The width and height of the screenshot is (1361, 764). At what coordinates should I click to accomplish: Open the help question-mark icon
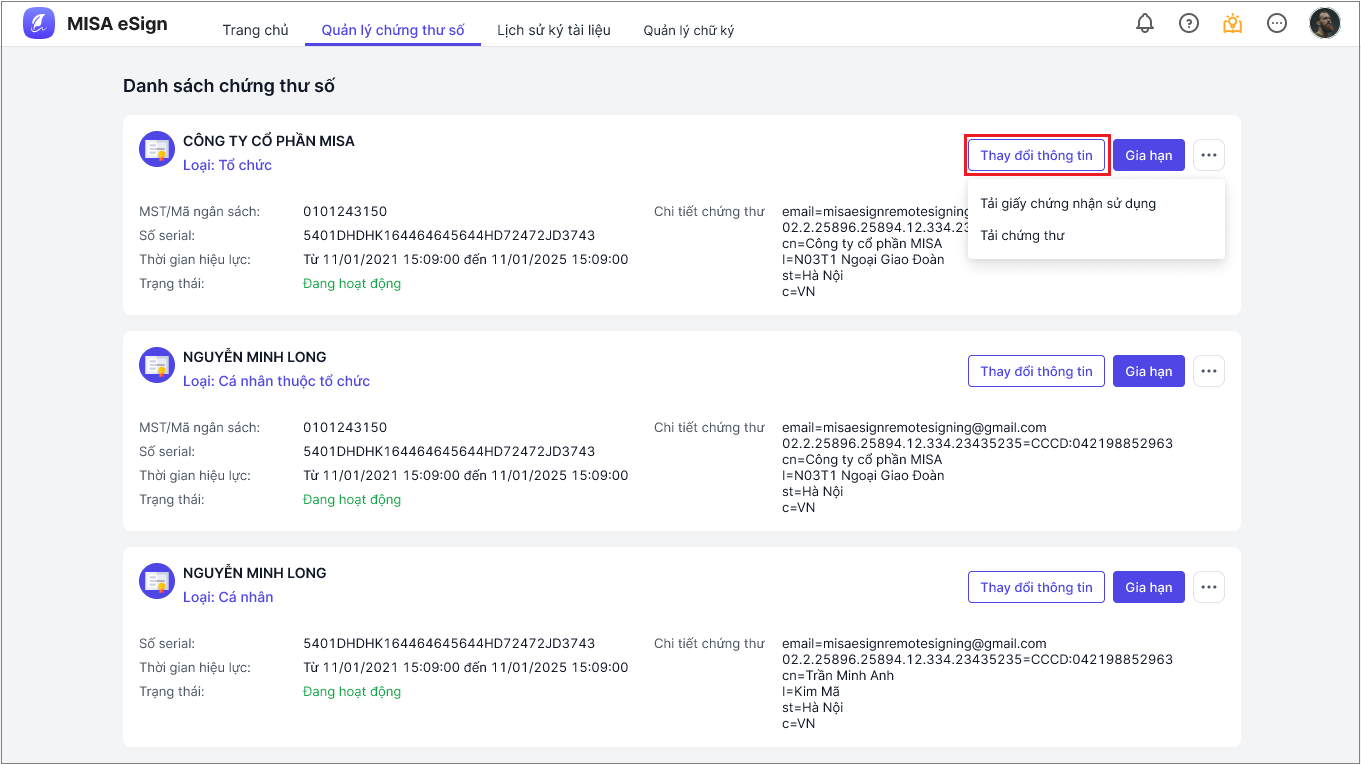click(x=1189, y=23)
